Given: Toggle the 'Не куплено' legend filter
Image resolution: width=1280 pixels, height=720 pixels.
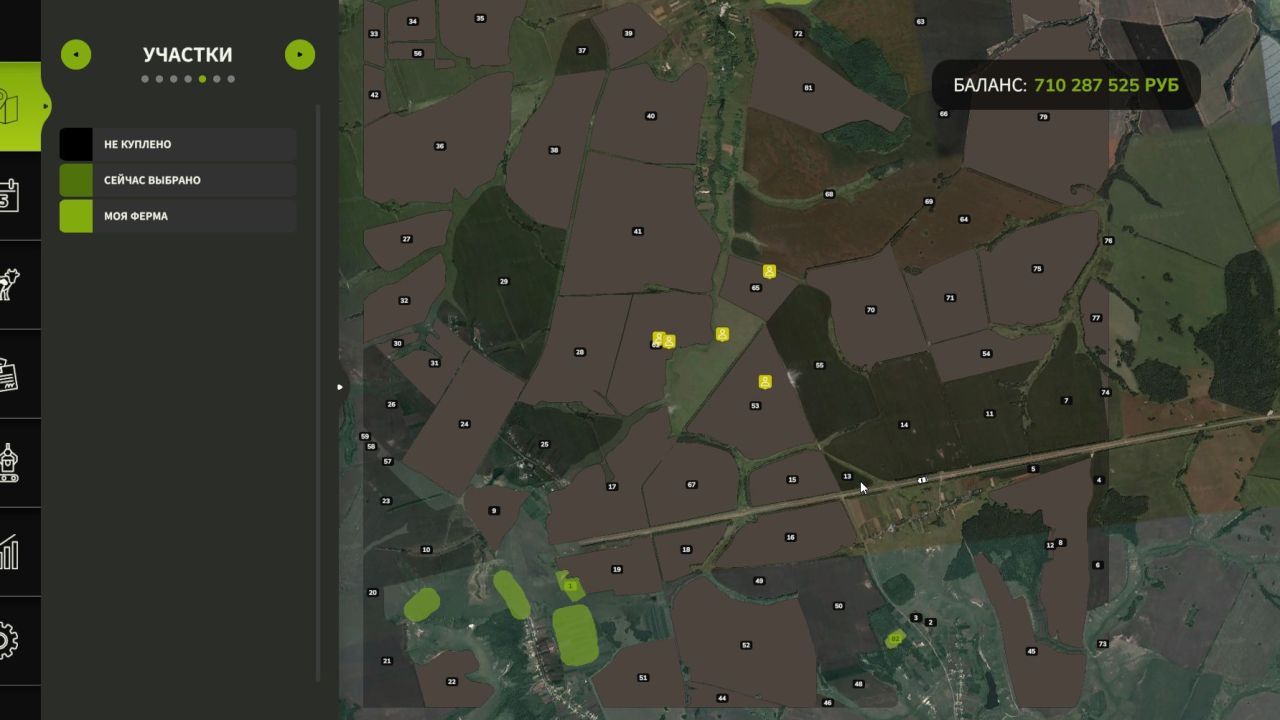Looking at the screenshot, I should (178, 145).
